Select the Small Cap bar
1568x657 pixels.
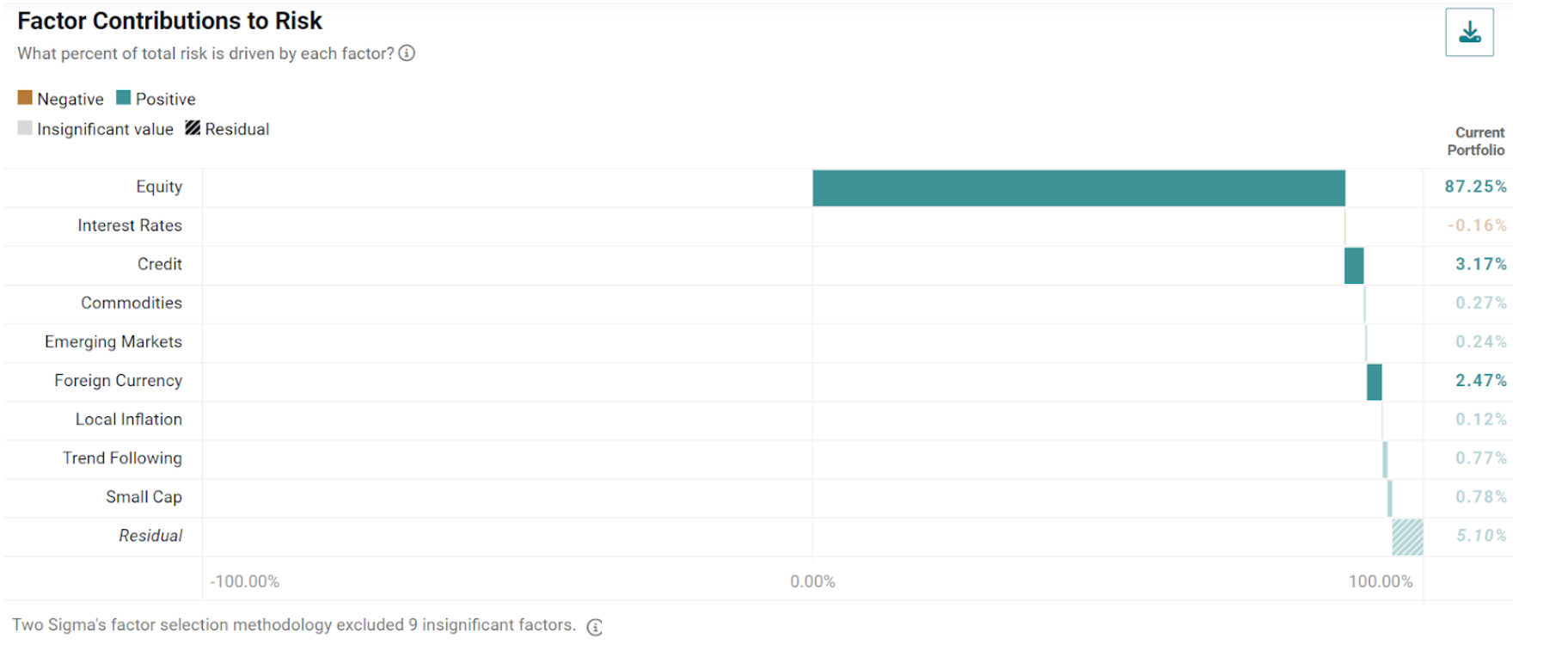(1390, 499)
